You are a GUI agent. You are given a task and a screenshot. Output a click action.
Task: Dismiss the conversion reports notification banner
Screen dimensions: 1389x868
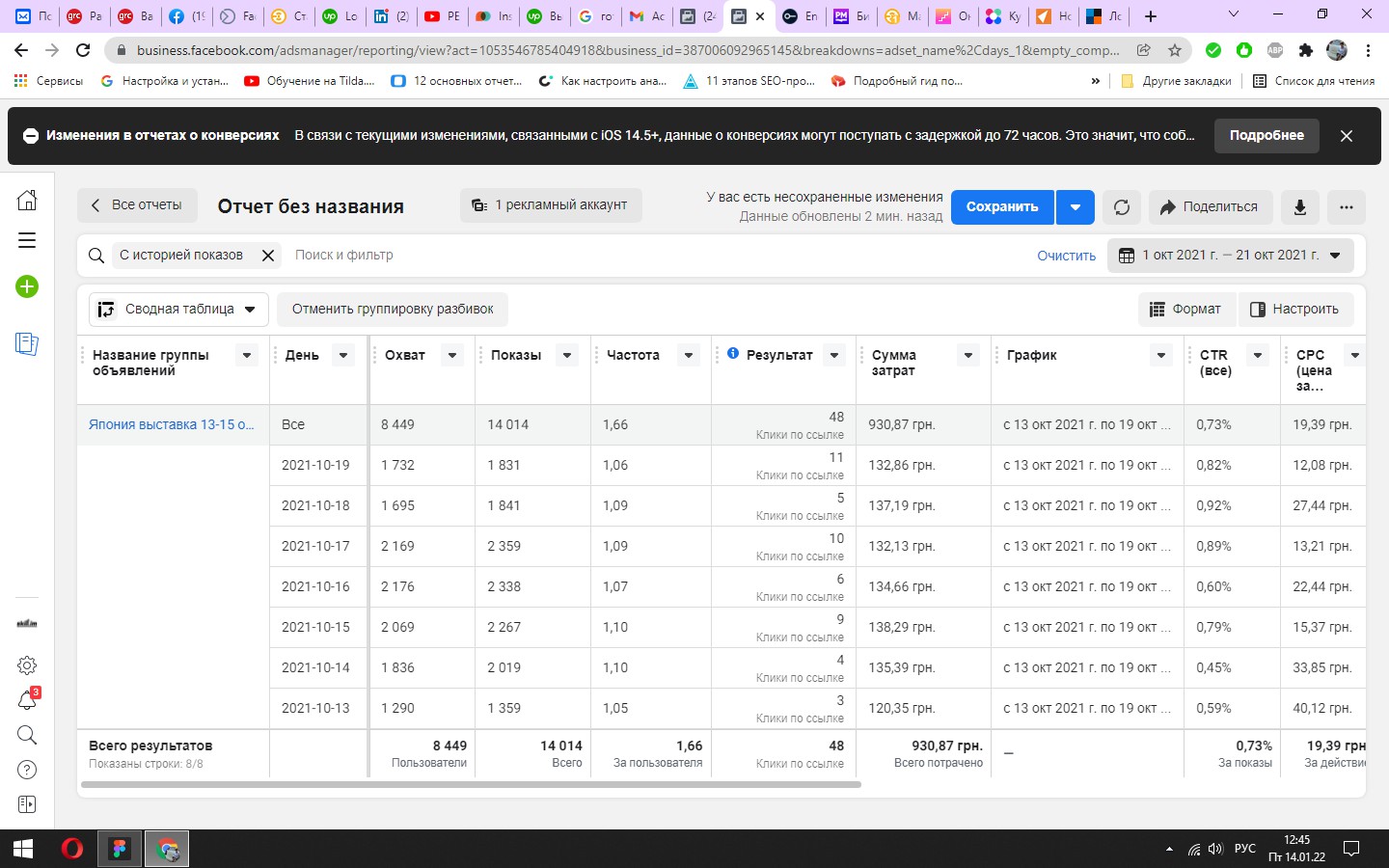tap(1347, 136)
